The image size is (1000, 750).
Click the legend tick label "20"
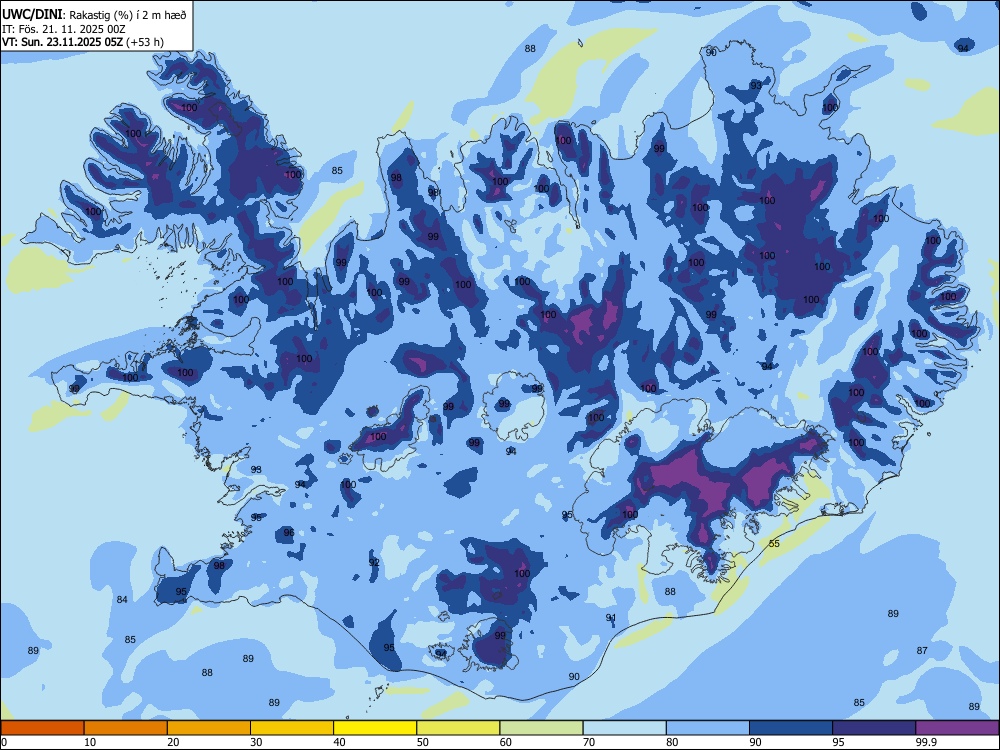173,742
